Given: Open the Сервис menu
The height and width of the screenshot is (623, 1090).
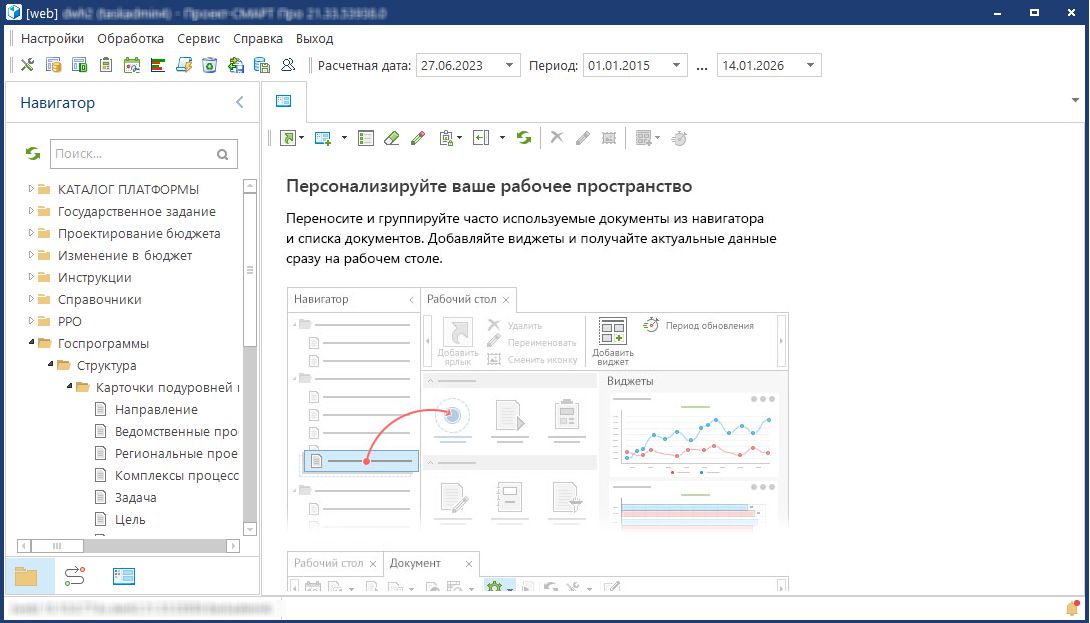Looking at the screenshot, I should [x=198, y=38].
